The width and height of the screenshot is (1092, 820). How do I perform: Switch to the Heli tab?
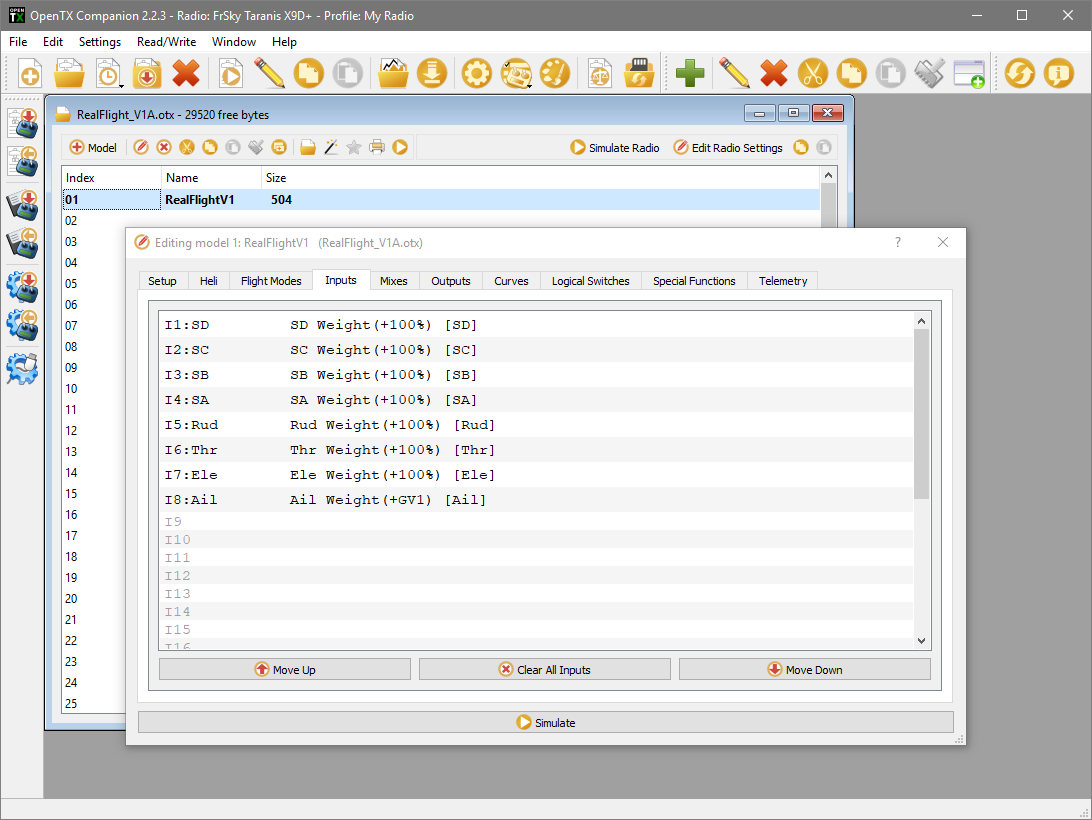[209, 281]
